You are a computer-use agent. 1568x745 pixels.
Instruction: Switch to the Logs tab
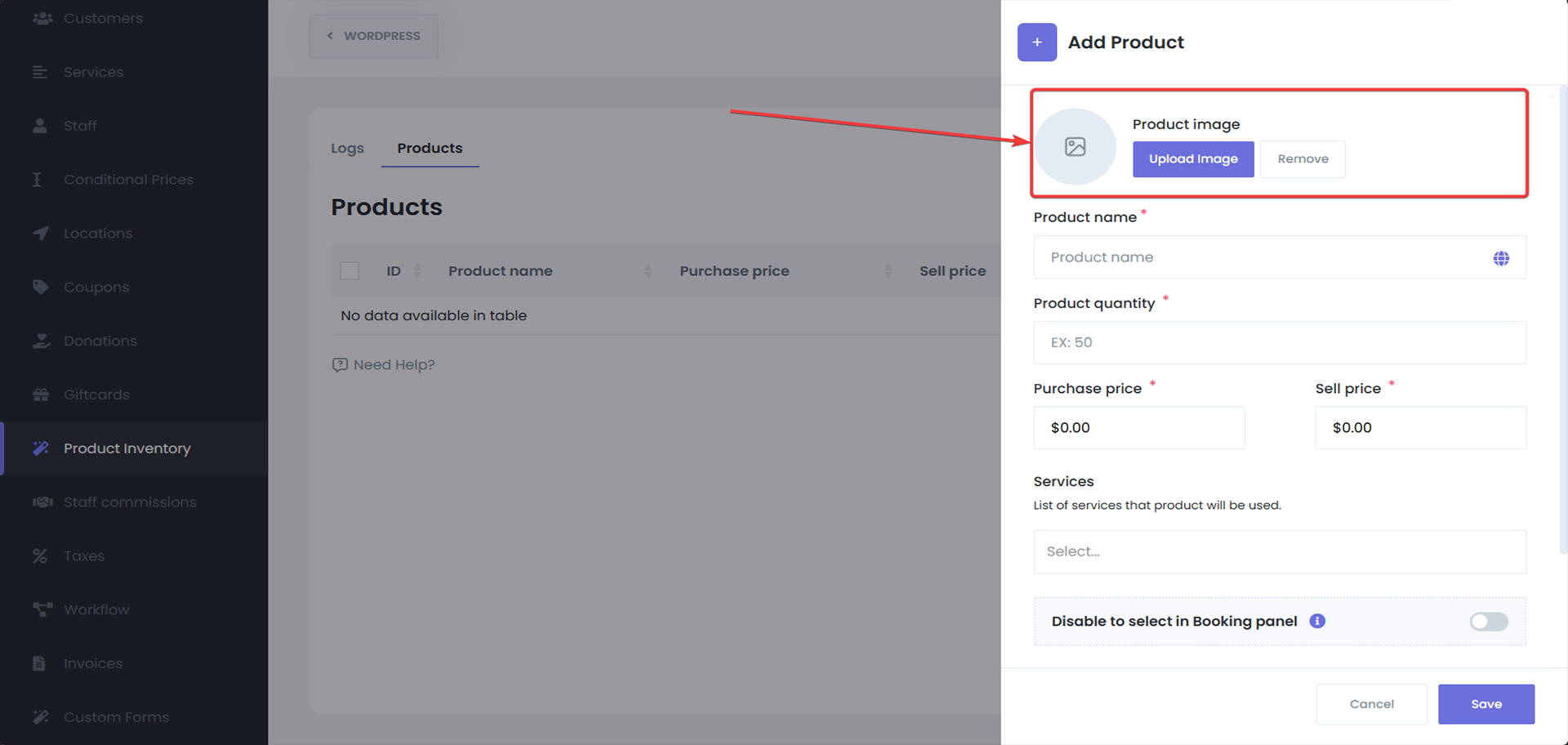(x=347, y=149)
